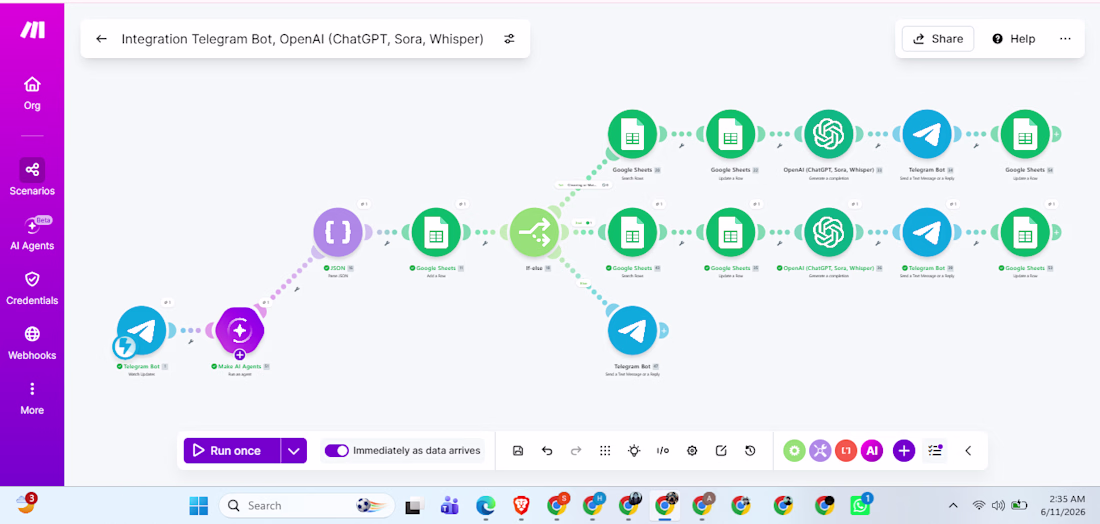Open the notes icon in toolbar
This screenshot has height=524, width=1100.
720,450
